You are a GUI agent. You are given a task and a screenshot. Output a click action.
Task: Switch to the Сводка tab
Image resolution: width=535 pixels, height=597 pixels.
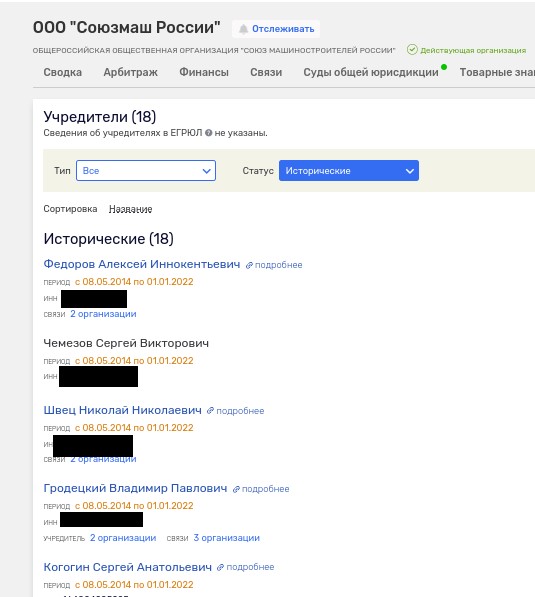62,72
